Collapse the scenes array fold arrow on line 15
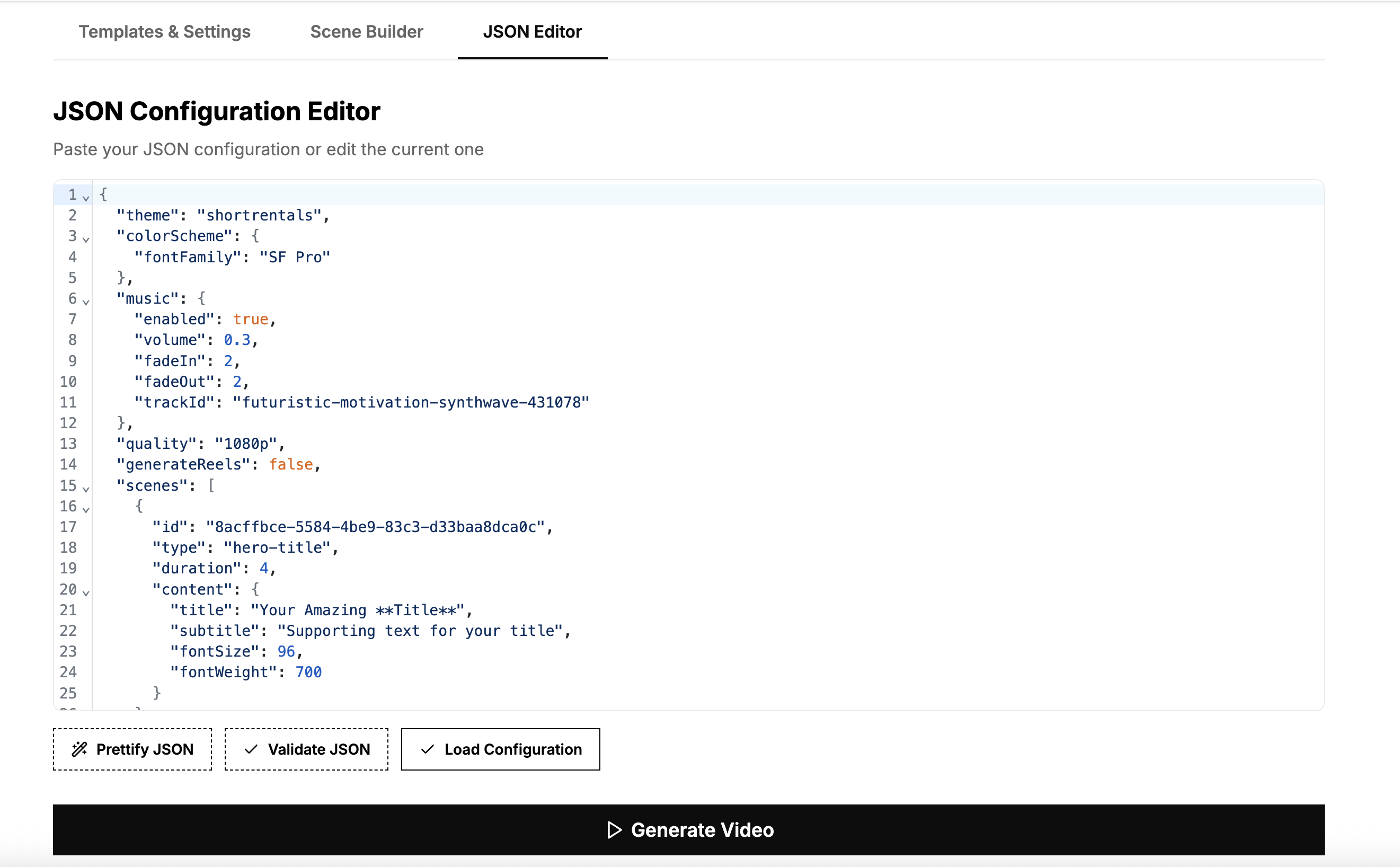The image size is (1400, 867). tap(86, 489)
